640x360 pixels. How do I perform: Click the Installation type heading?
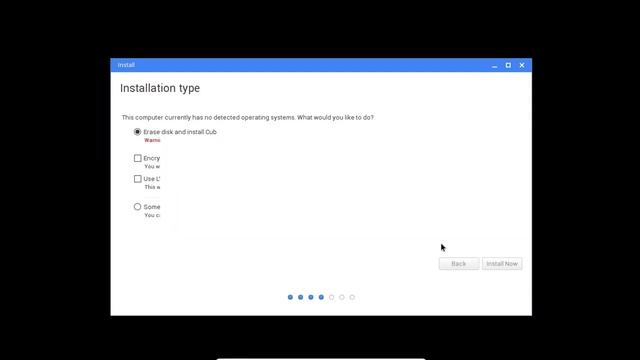point(160,88)
